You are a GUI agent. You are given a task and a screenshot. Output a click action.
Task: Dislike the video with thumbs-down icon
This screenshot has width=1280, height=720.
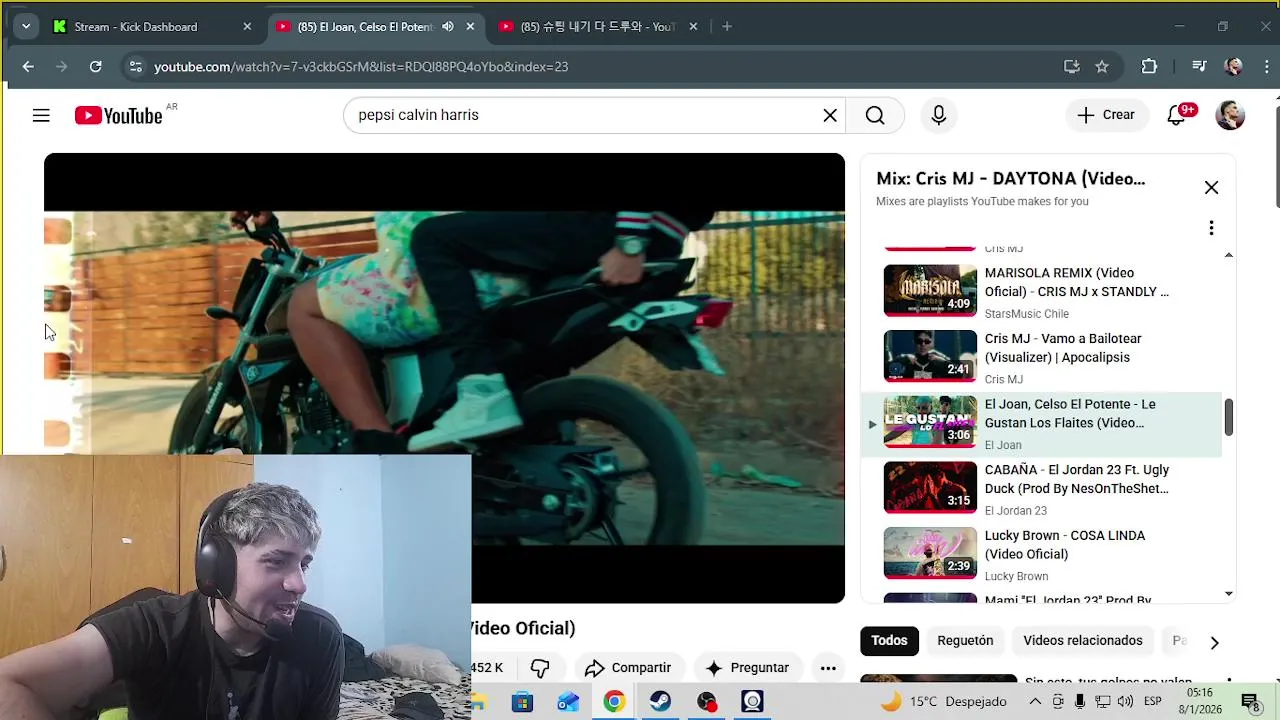tap(540, 668)
